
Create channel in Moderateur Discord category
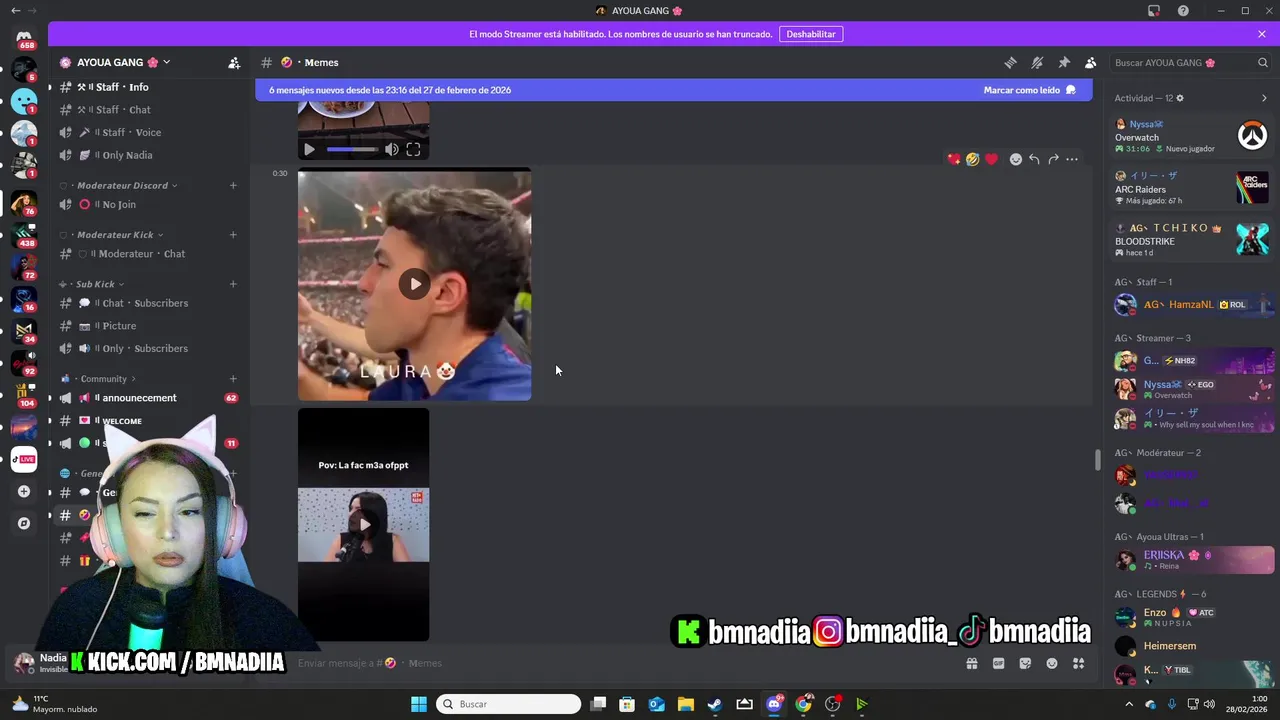click(233, 185)
